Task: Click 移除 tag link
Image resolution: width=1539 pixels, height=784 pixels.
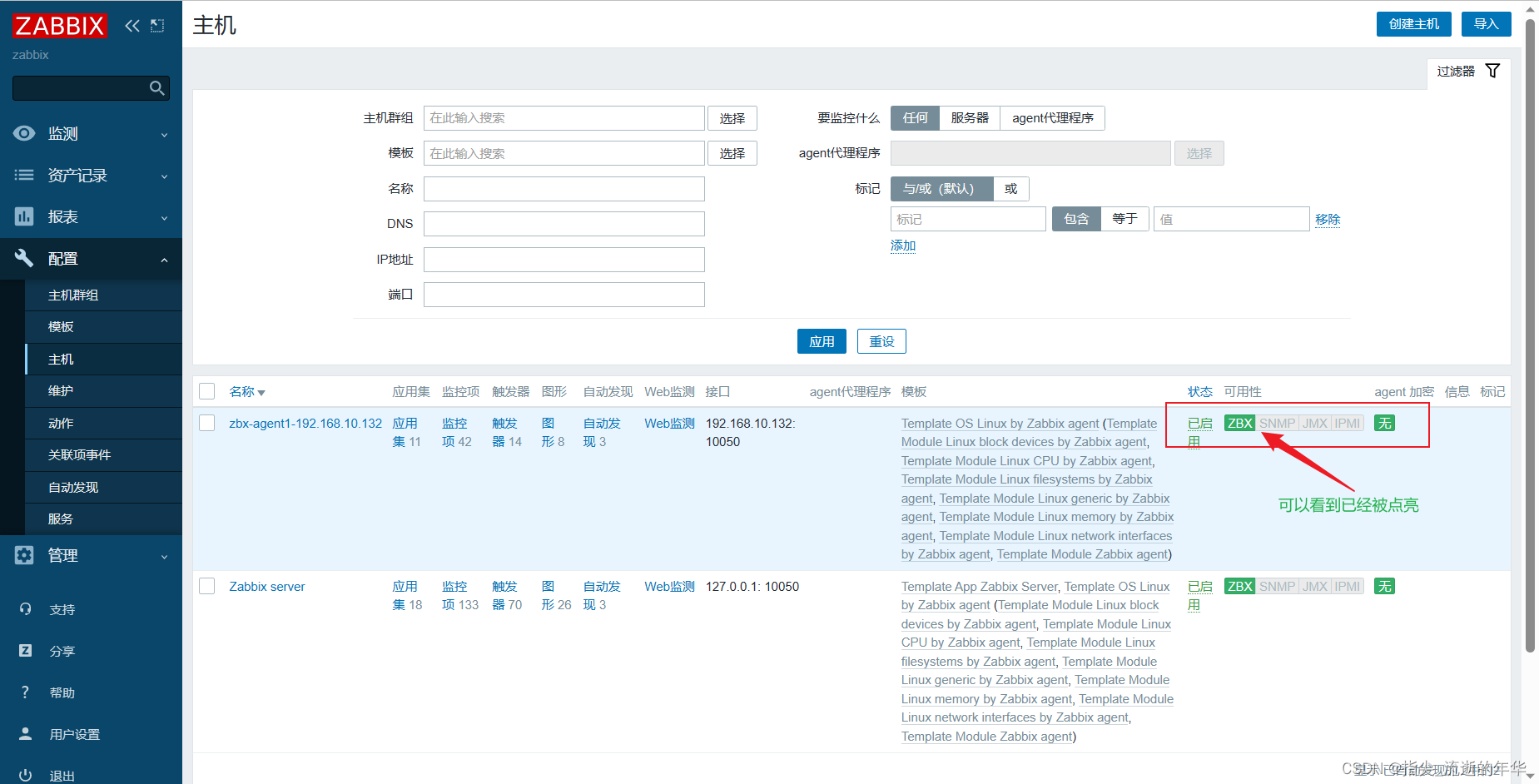Action: pos(1328,220)
